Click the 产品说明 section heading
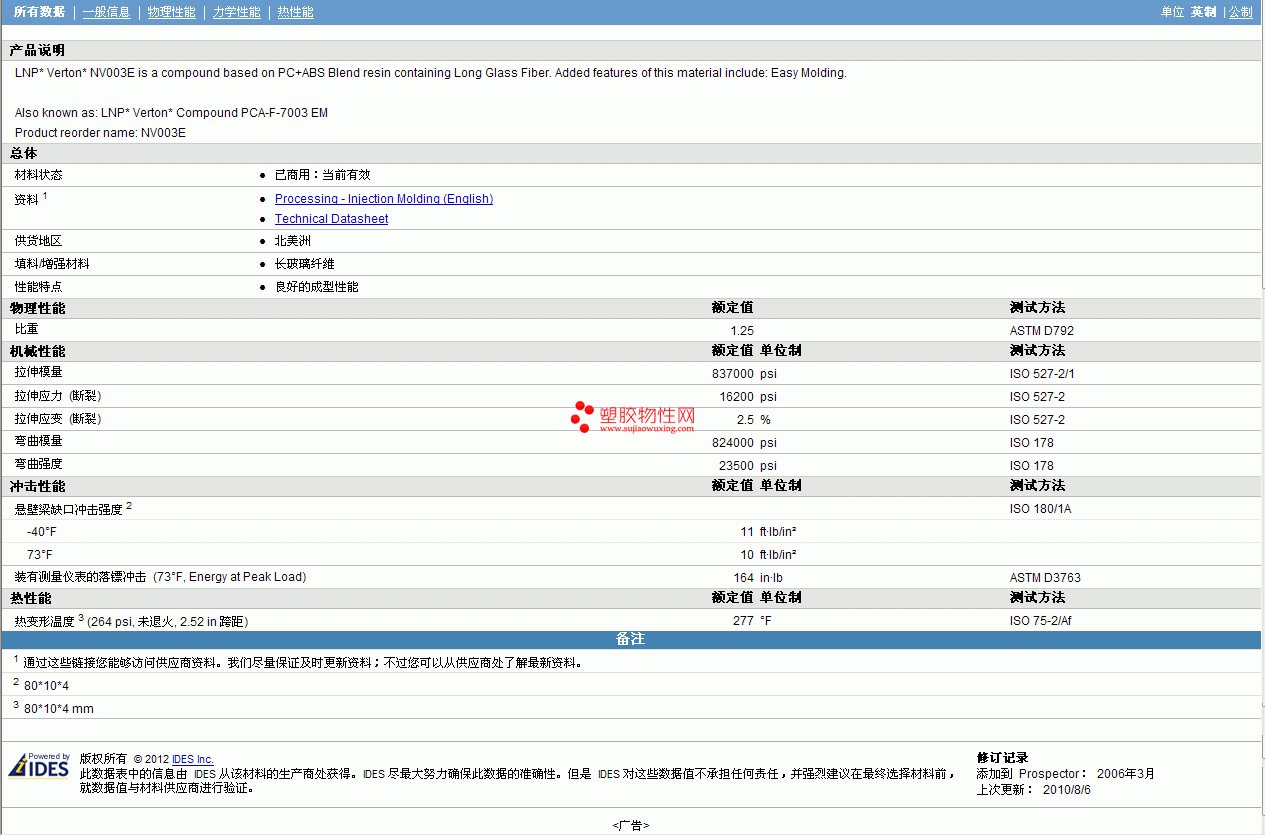Image resolution: width=1265 pixels, height=835 pixels. [38, 50]
